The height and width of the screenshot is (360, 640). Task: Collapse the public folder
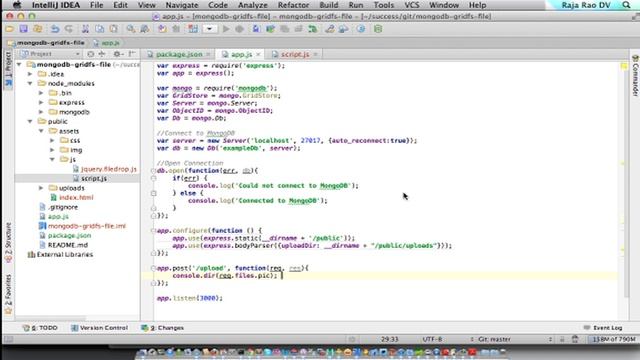(x=30, y=122)
